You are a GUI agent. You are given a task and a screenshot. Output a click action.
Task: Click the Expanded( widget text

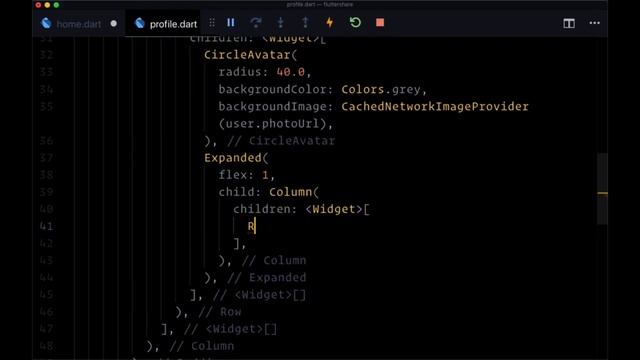coord(236,158)
